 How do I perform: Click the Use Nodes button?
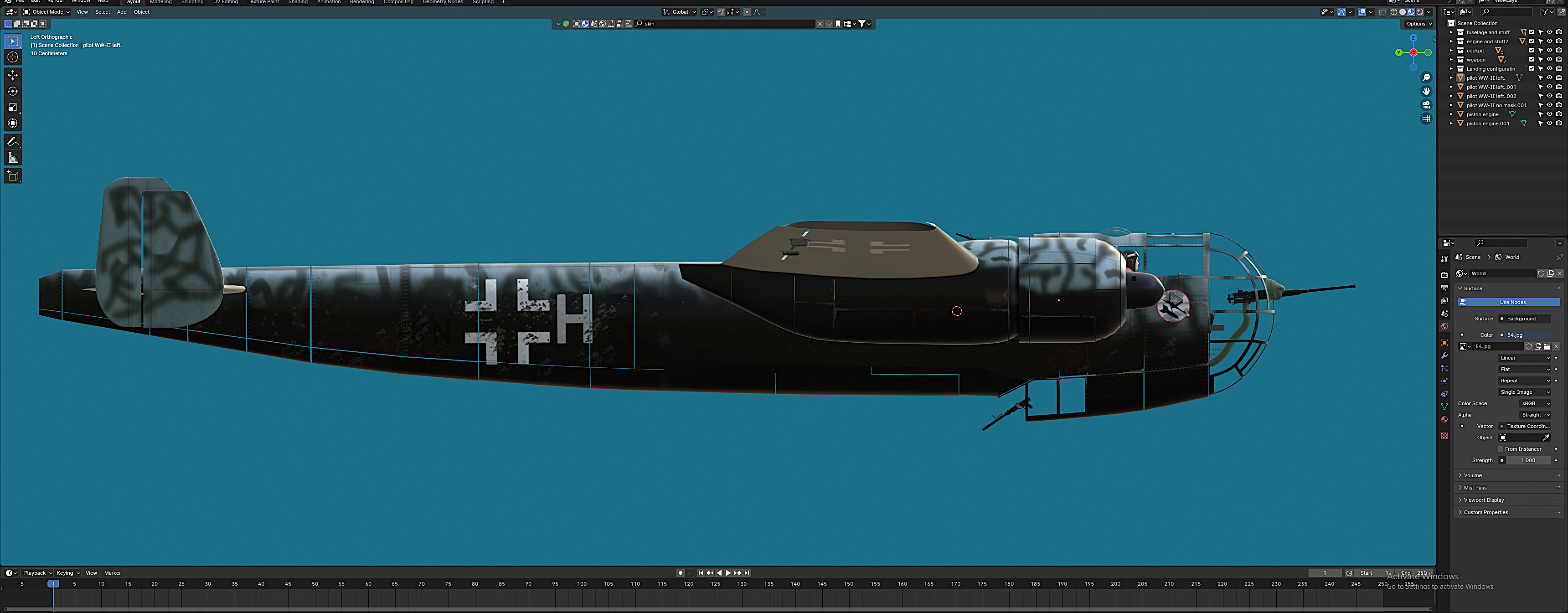(1509, 303)
